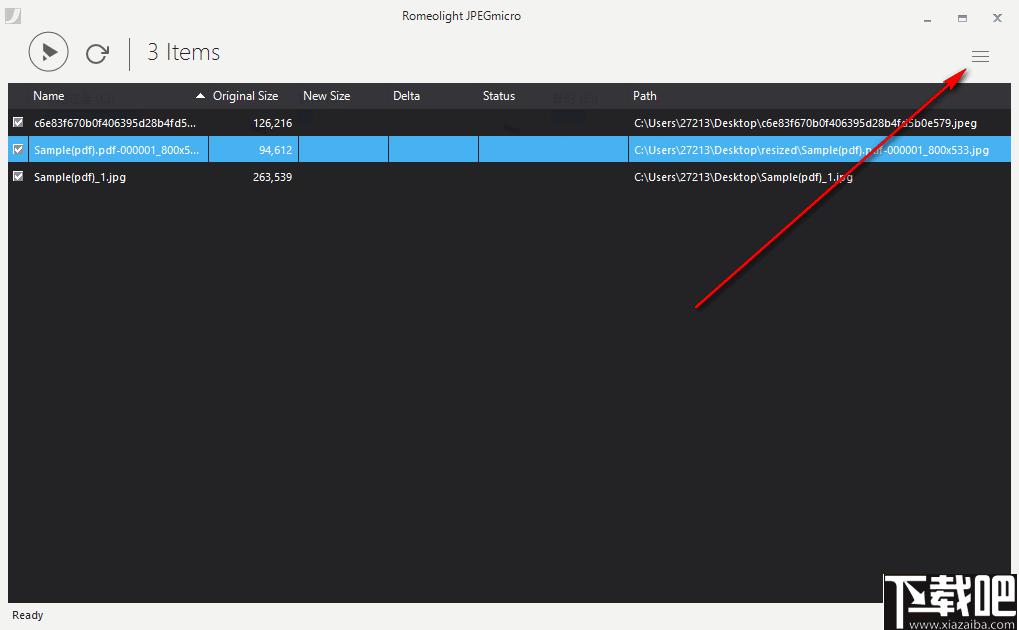
Task: Sort by the Name column header
Action: pos(49,96)
